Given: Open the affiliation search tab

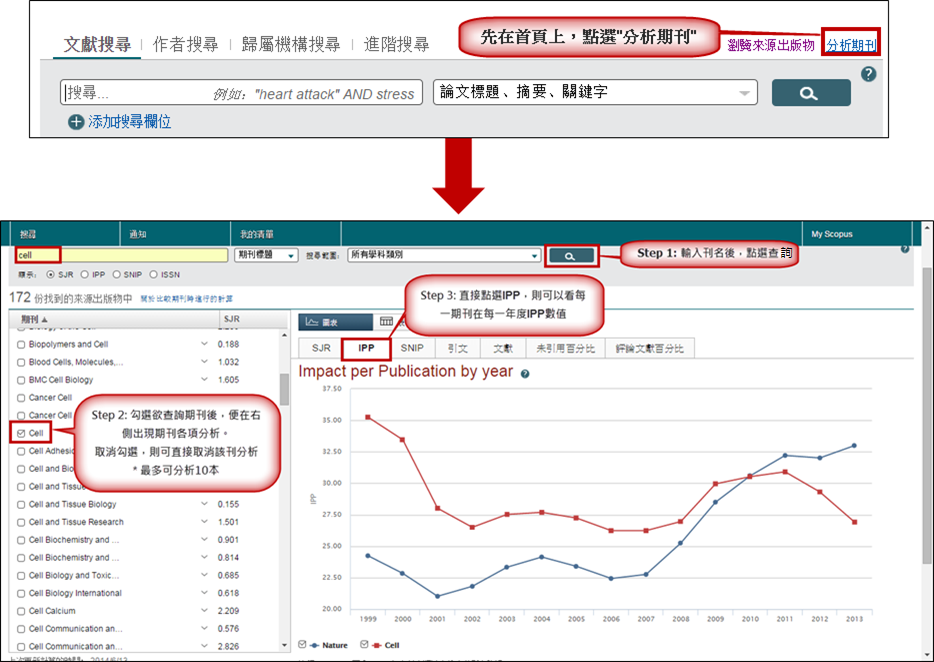Looking at the screenshot, I should (291, 44).
